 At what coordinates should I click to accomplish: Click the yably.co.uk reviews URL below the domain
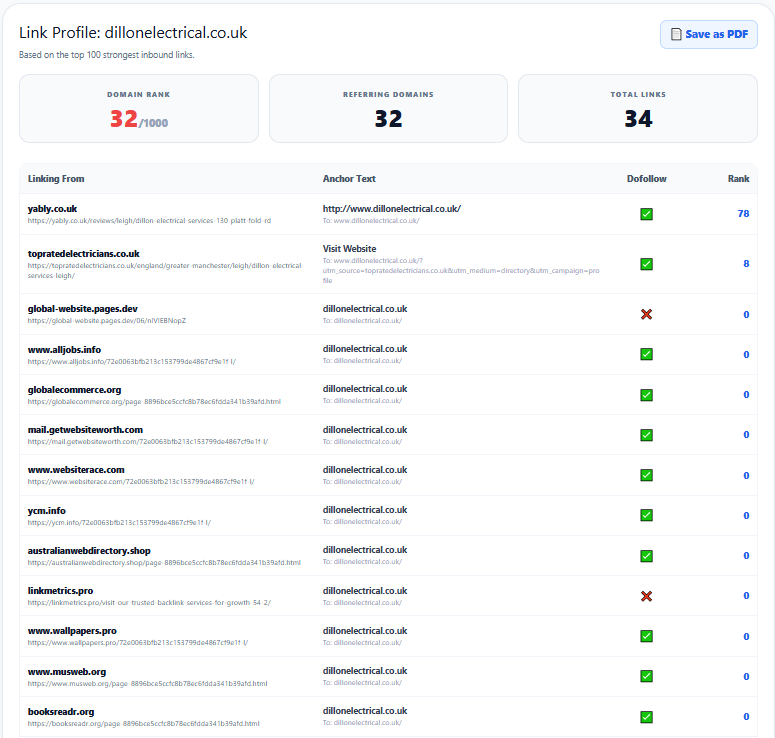pos(149,221)
